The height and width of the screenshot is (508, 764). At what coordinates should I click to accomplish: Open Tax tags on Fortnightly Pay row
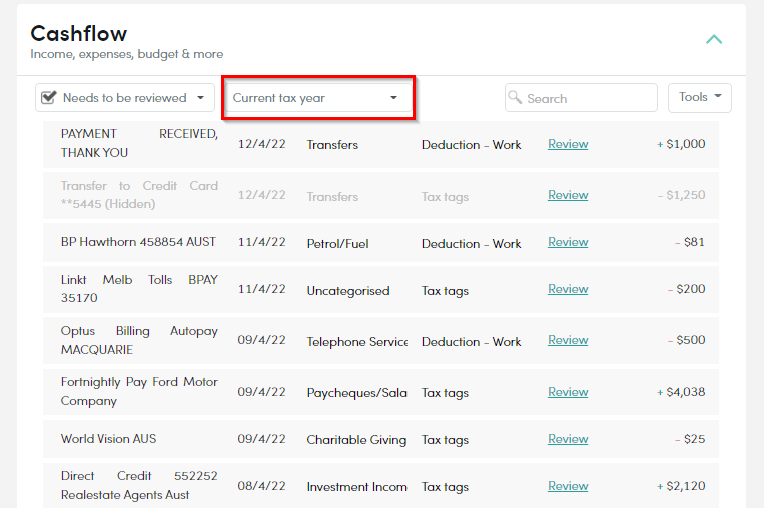point(445,393)
